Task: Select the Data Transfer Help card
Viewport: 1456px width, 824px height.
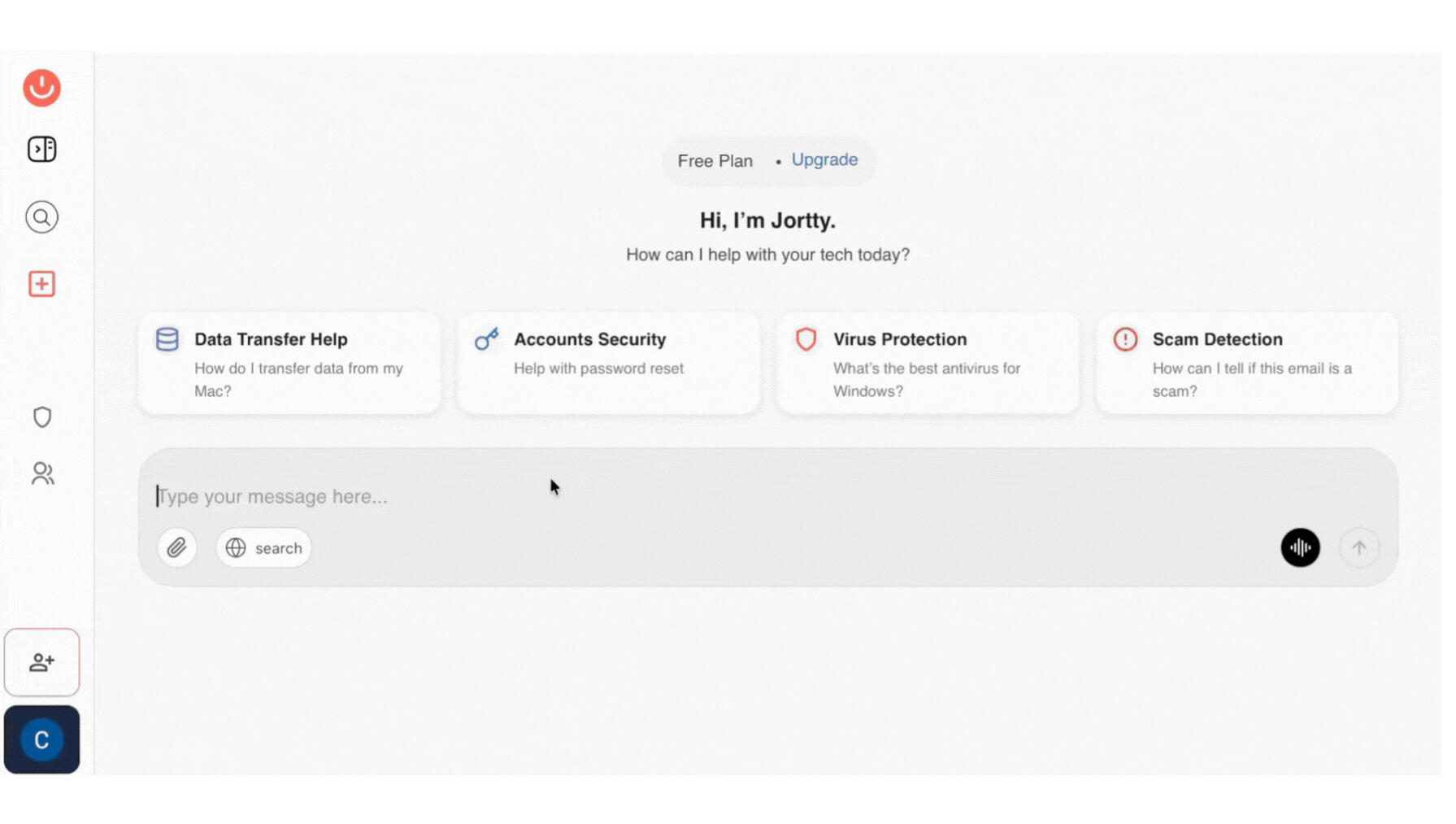Action: tap(289, 364)
